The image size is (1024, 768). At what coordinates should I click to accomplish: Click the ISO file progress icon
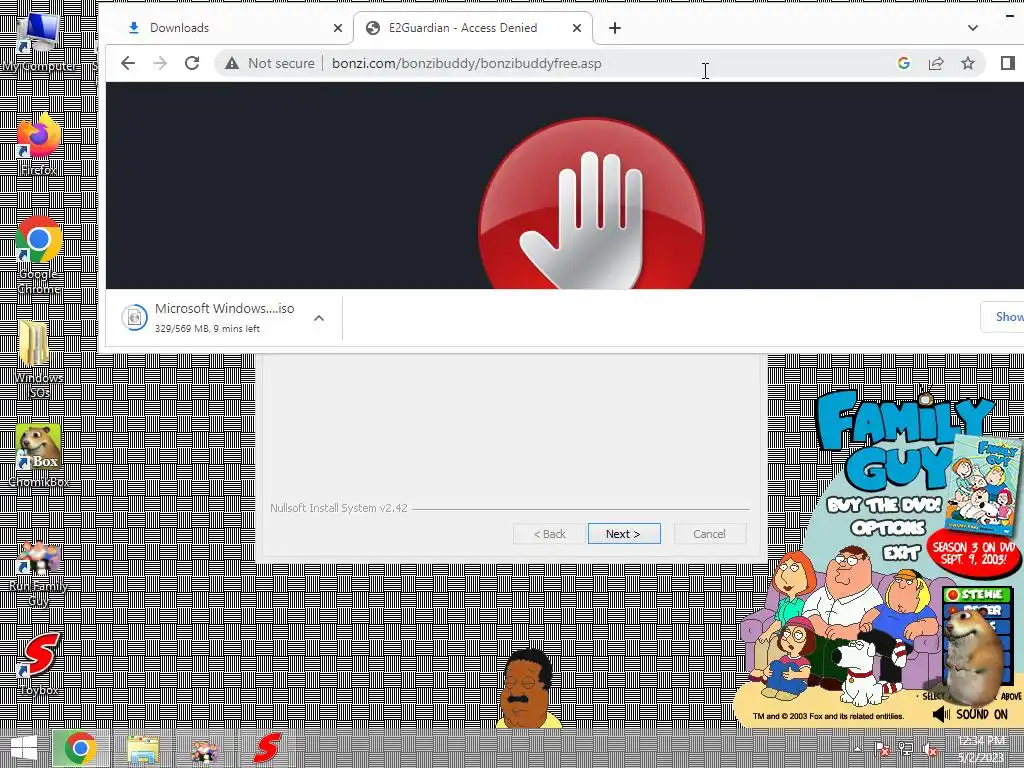click(x=135, y=318)
